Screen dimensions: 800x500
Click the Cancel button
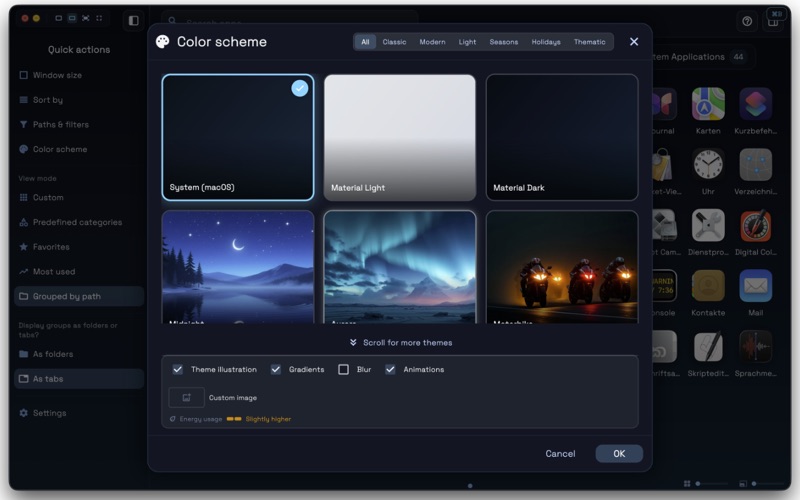click(x=560, y=454)
